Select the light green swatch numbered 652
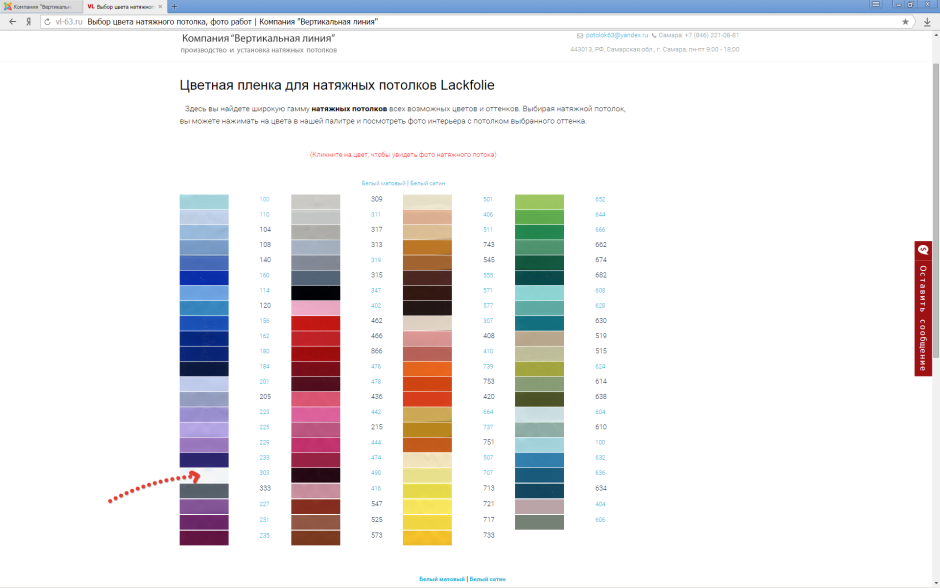Image resolution: width=940 pixels, height=588 pixels. point(540,201)
